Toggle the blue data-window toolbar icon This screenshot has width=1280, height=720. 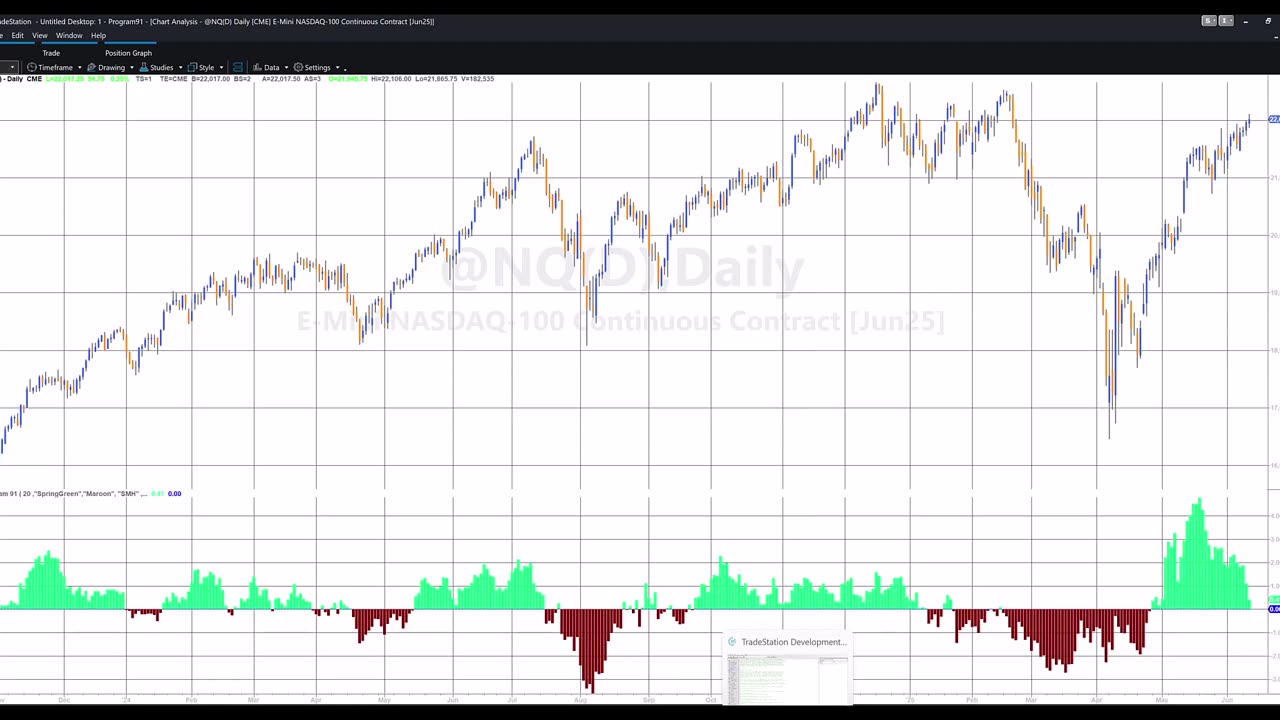(x=238, y=68)
